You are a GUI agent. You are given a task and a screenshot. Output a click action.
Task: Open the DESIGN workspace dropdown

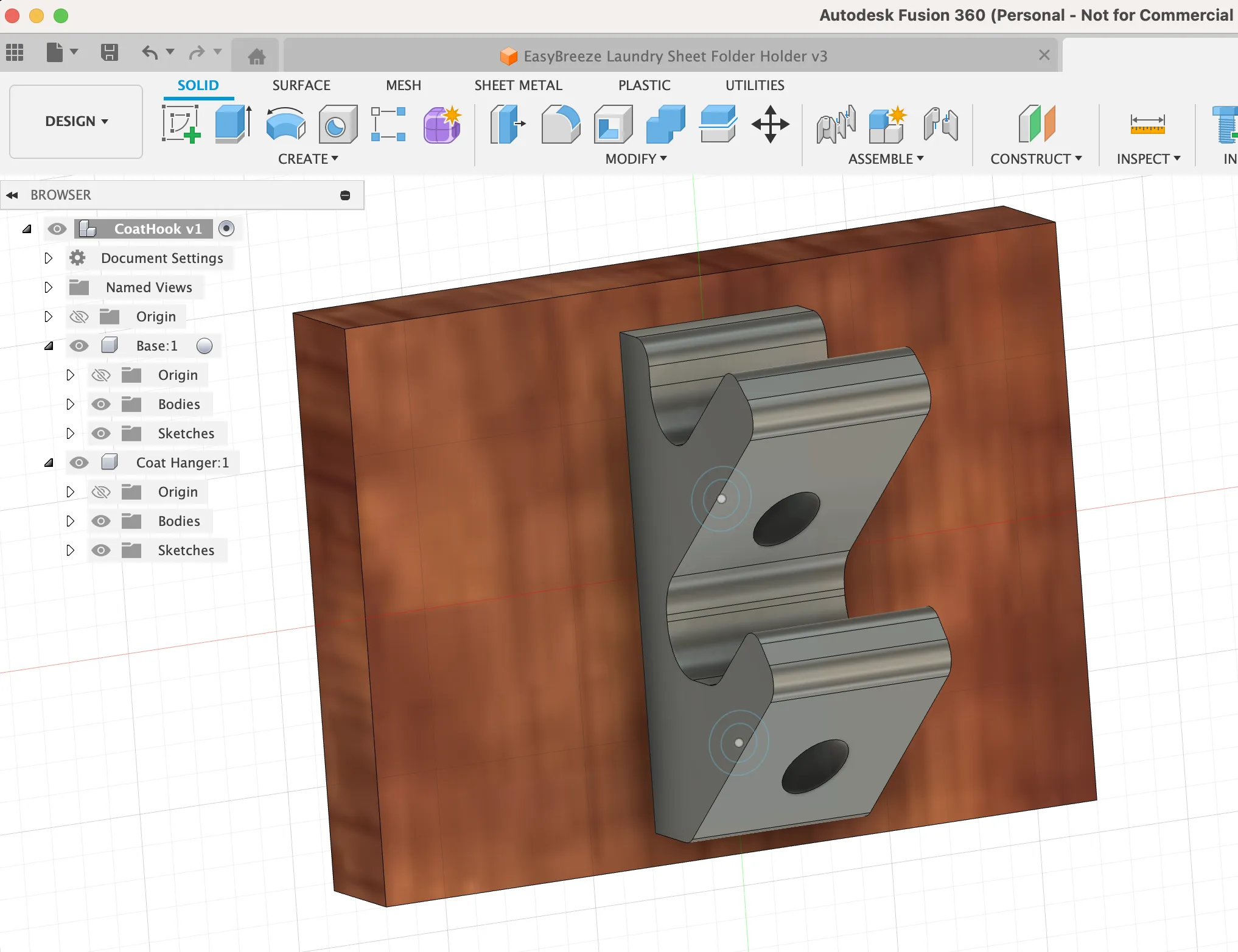click(76, 121)
